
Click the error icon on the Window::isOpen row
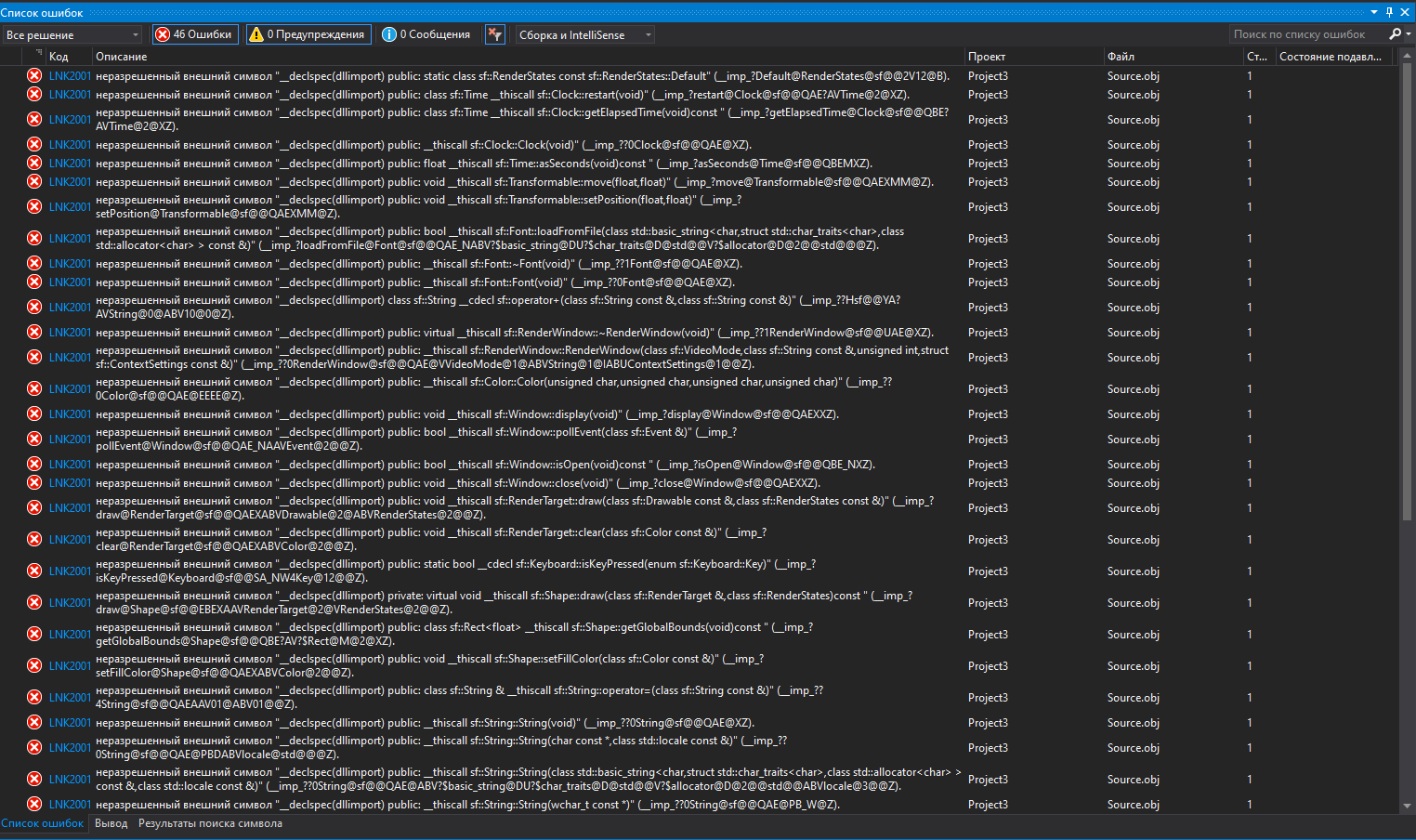click(34, 464)
